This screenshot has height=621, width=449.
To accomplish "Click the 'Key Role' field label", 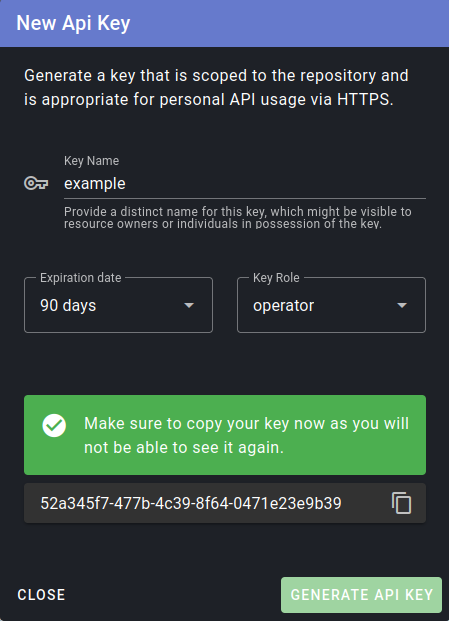I will 276,278.
